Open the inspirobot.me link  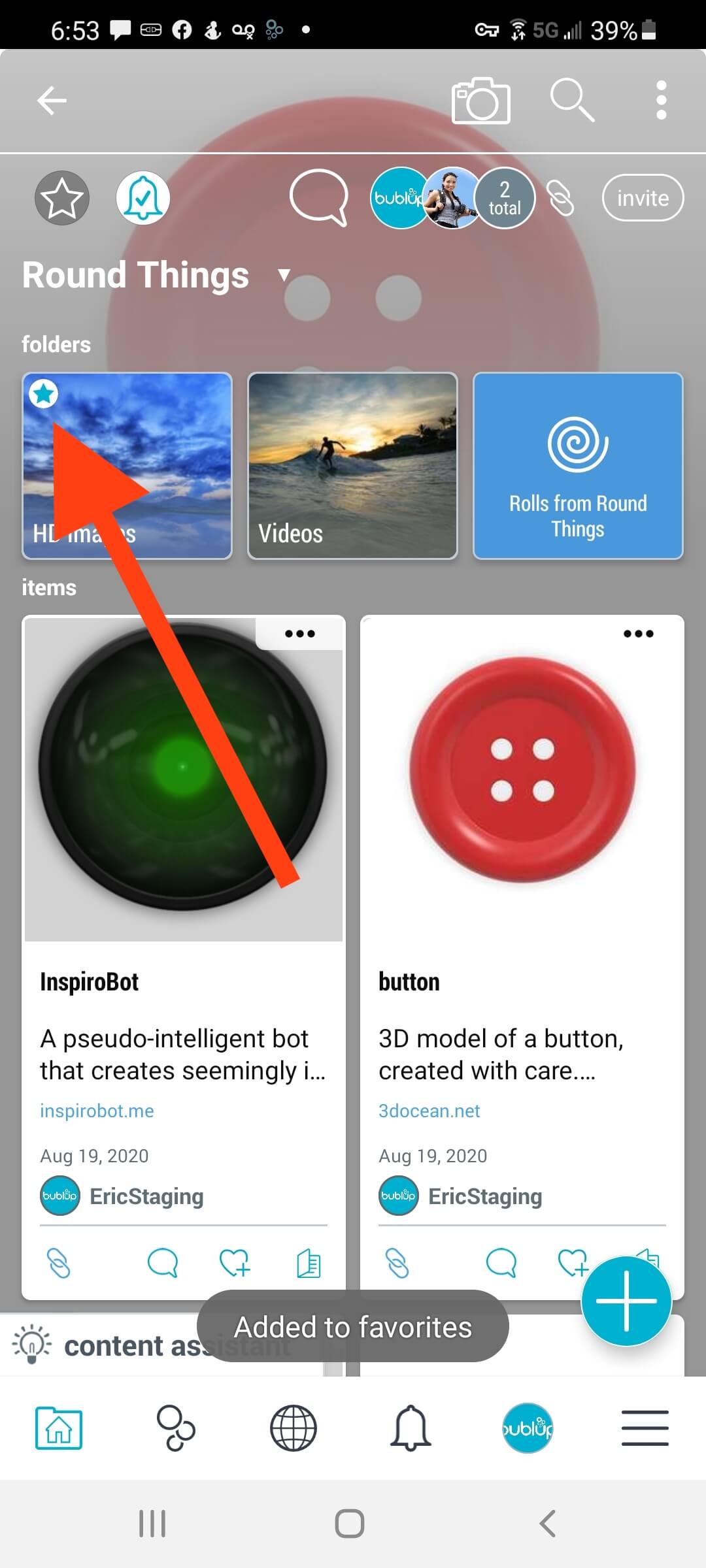(x=97, y=1111)
